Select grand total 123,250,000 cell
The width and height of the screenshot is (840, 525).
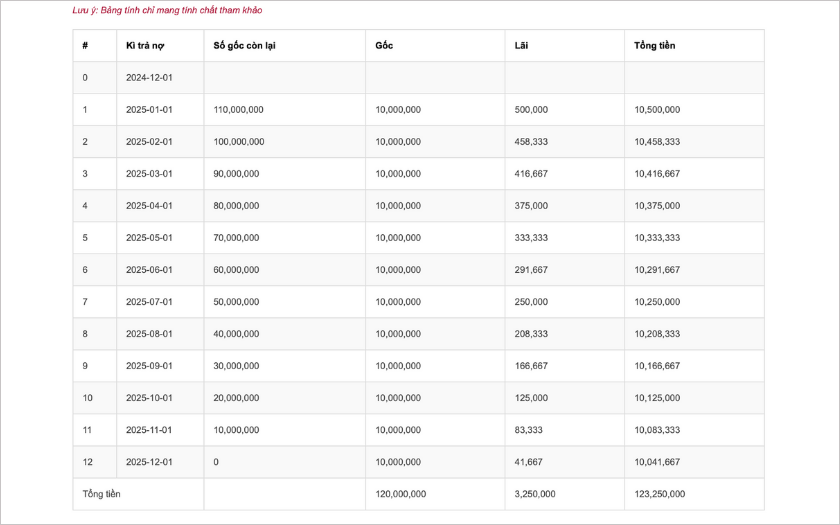(659, 494)
